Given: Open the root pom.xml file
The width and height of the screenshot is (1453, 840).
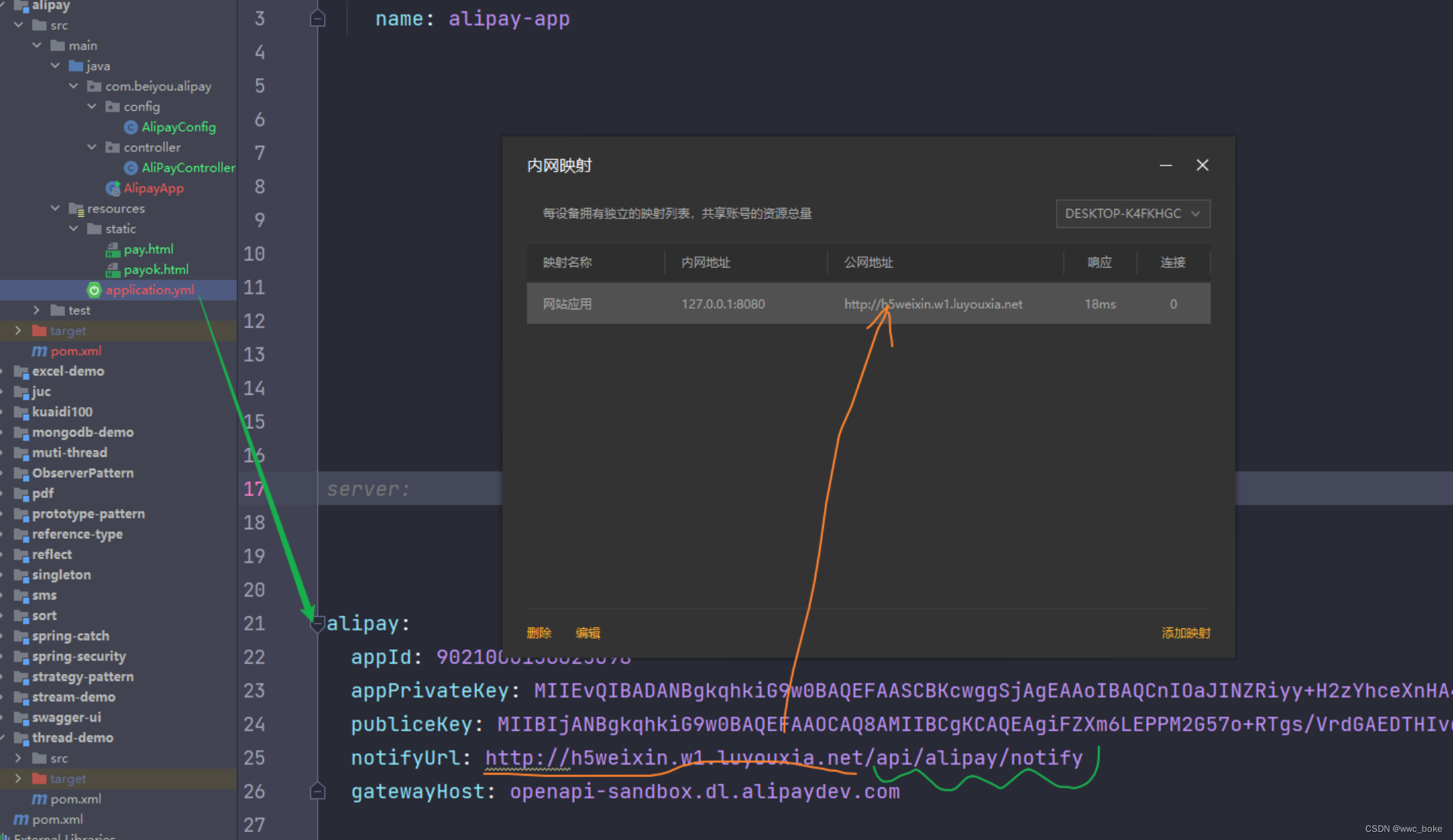Looking at the screenshot, I should coord(58,819).
